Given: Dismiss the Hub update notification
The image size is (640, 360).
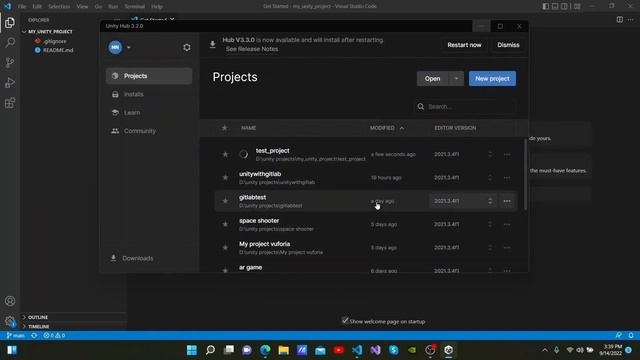Looking at the screenshot, I should 508,45.
